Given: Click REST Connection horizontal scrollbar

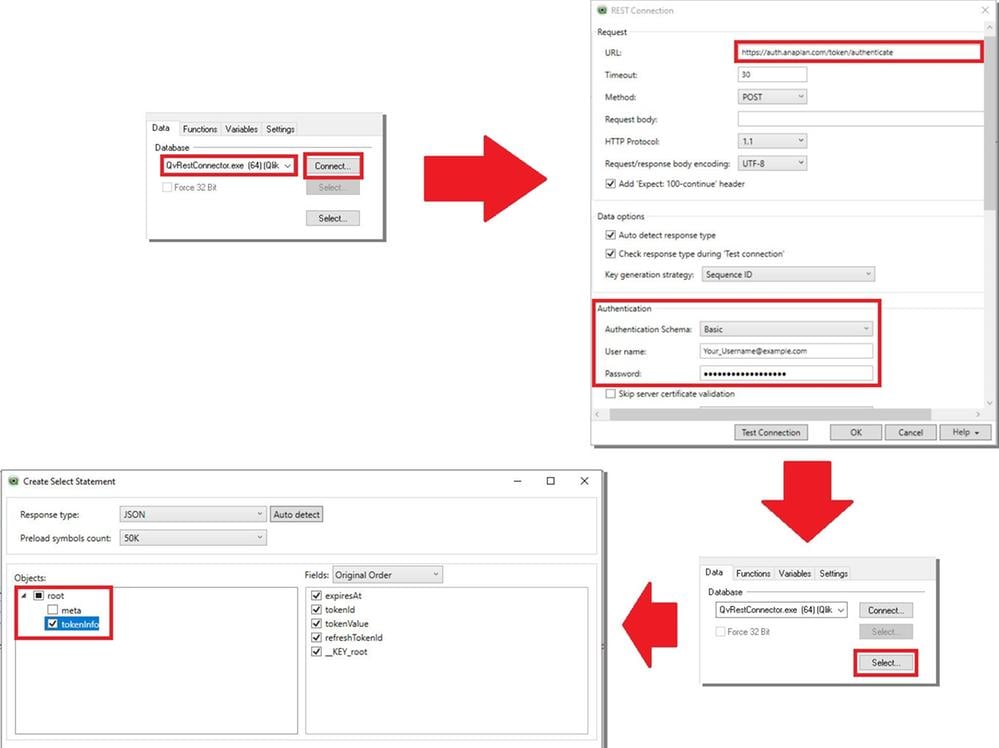Looking at the screenshot, I should (x=770, y=414).
